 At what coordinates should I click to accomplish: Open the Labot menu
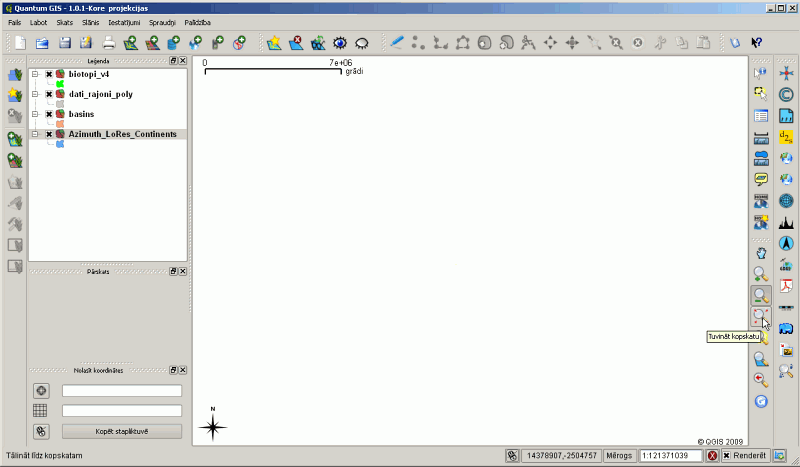[38, 22]
